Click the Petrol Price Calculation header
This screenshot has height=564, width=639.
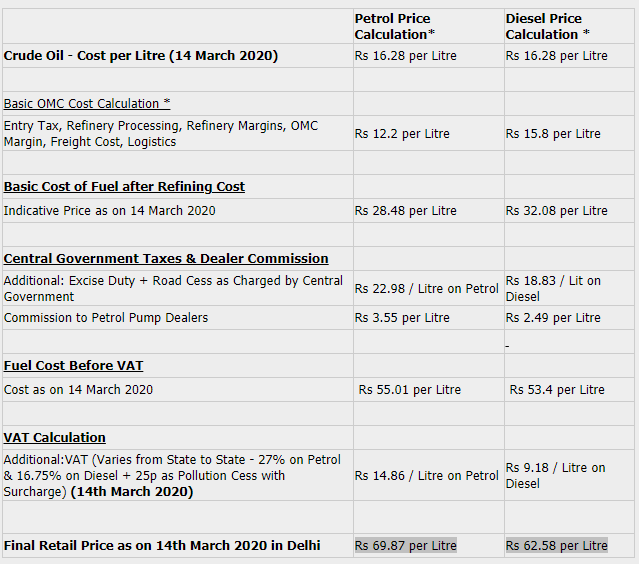pyautogui.click(x=394, y=26)
